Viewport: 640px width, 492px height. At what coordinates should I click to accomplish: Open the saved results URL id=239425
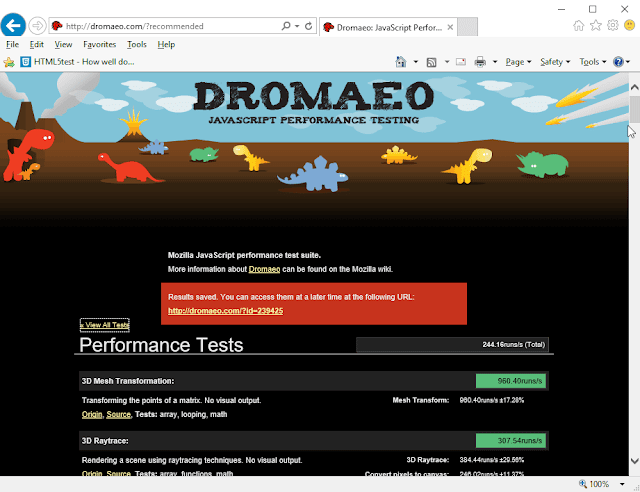point(225,311)
